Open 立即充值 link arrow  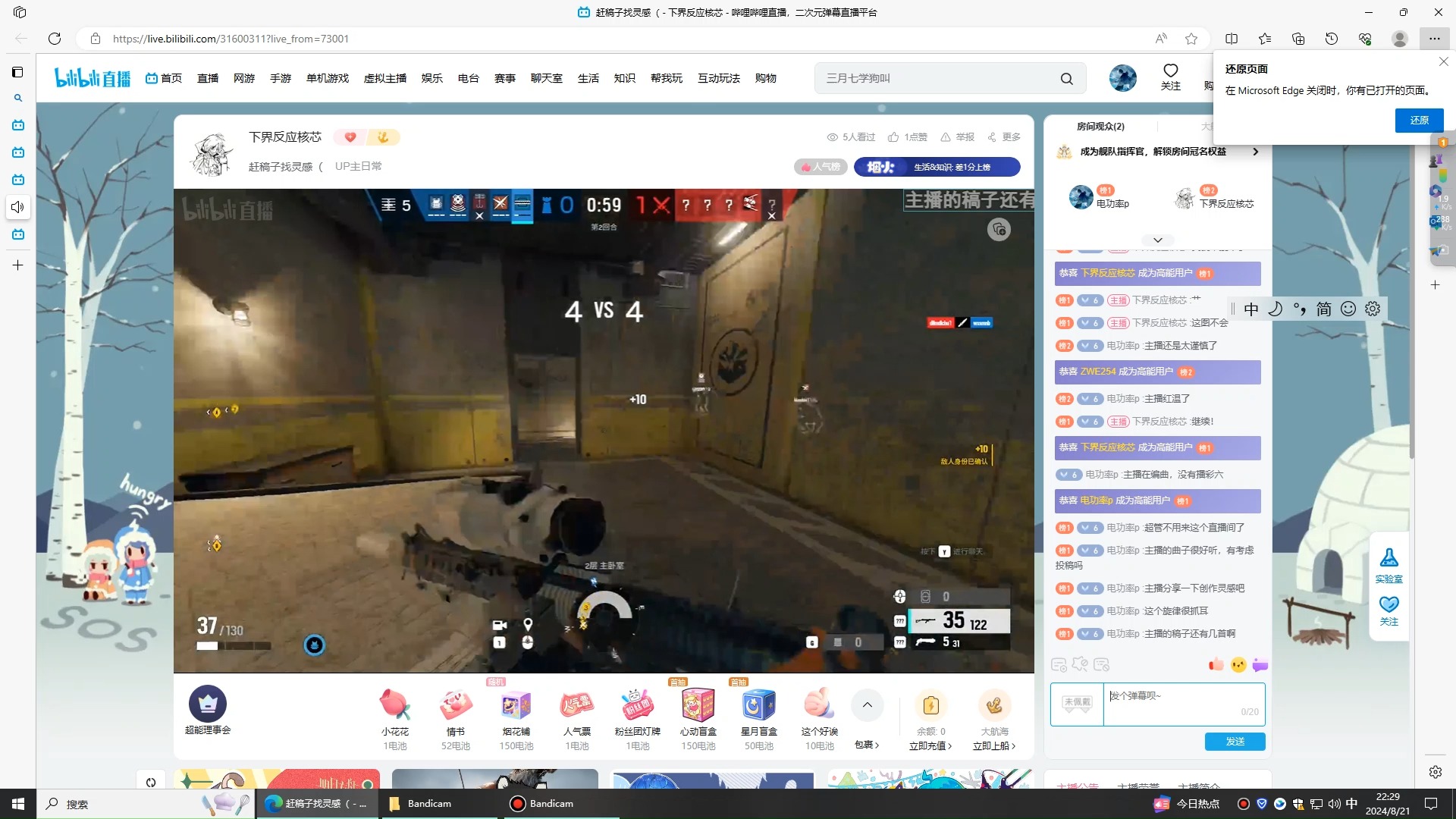[x=930, y=746]
